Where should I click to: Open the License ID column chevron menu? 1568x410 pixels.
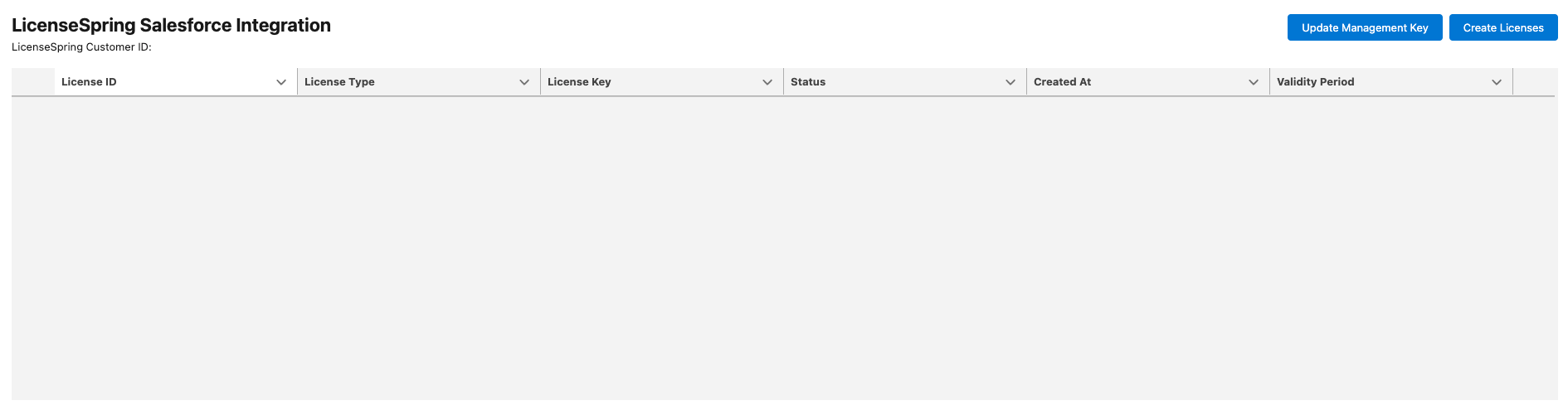coord(281,82)
